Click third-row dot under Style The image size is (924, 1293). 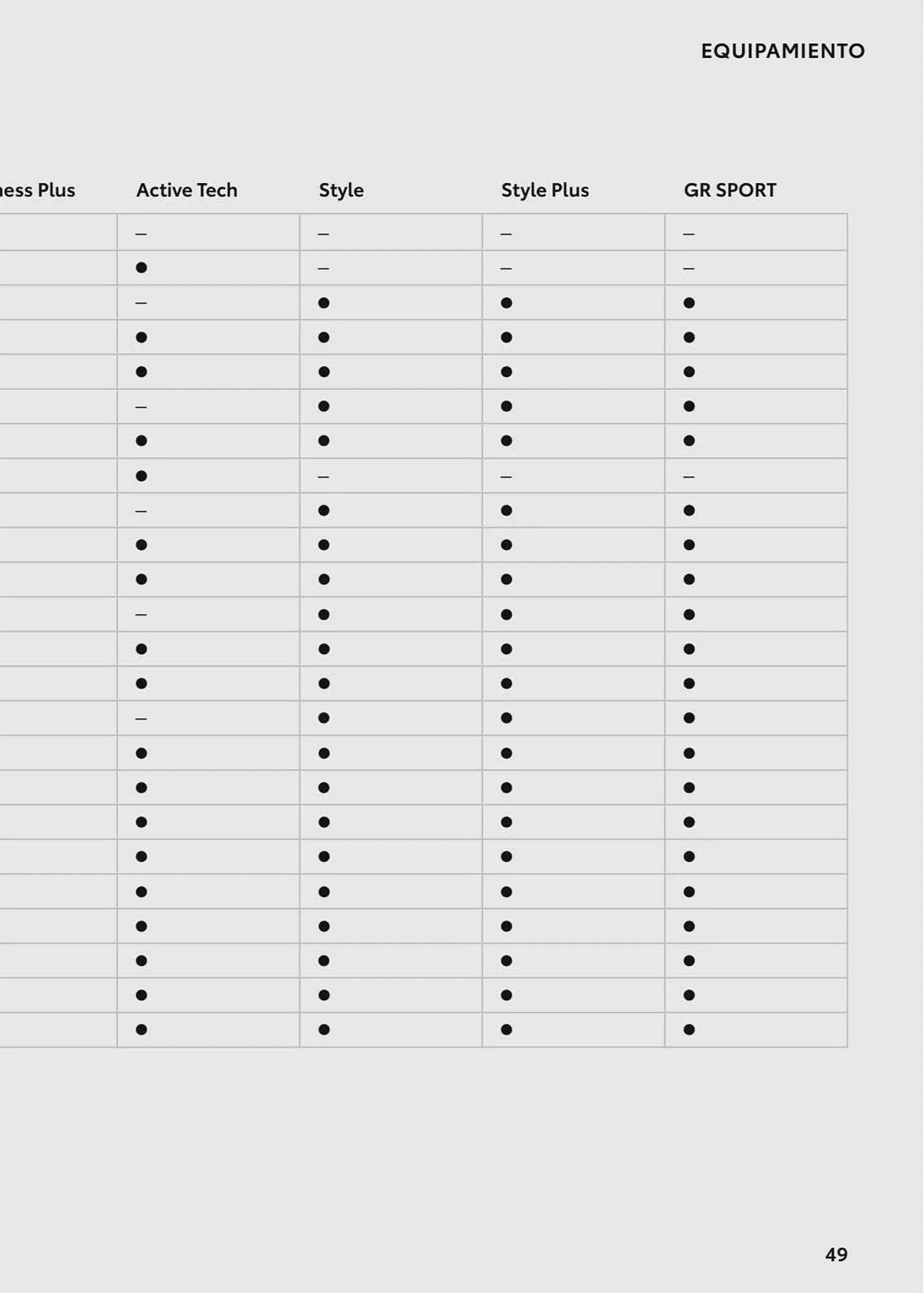point(324,303)
